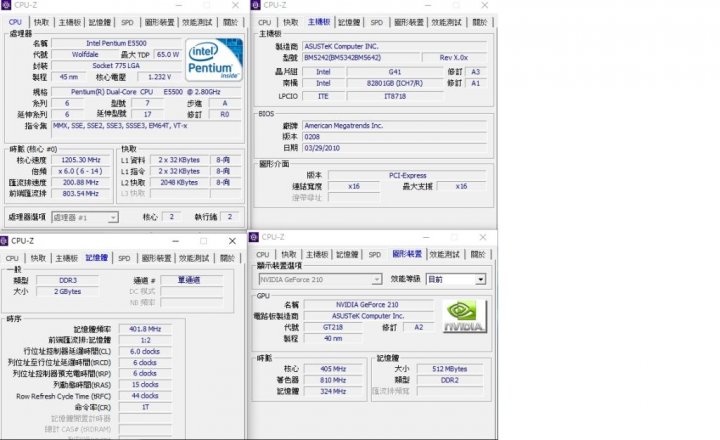Viewport: 720px width, 440px height.
Task: Click CPU-Z title icon in memory window
Action: [4, 241]
